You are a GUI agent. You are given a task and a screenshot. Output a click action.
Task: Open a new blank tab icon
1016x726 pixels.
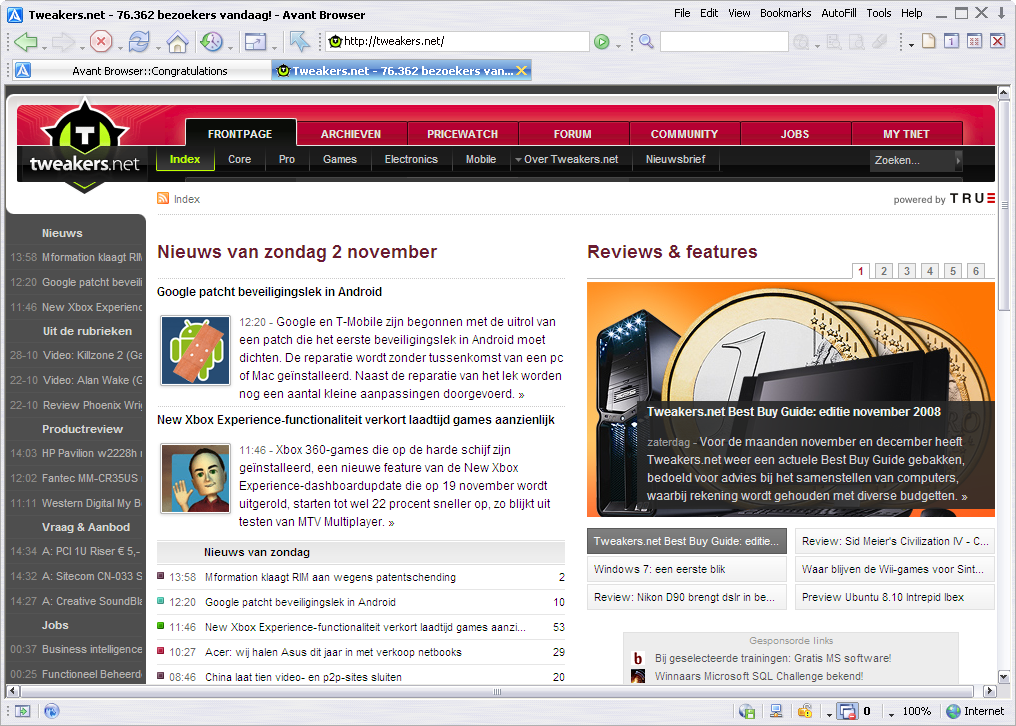tap(929, 41)
